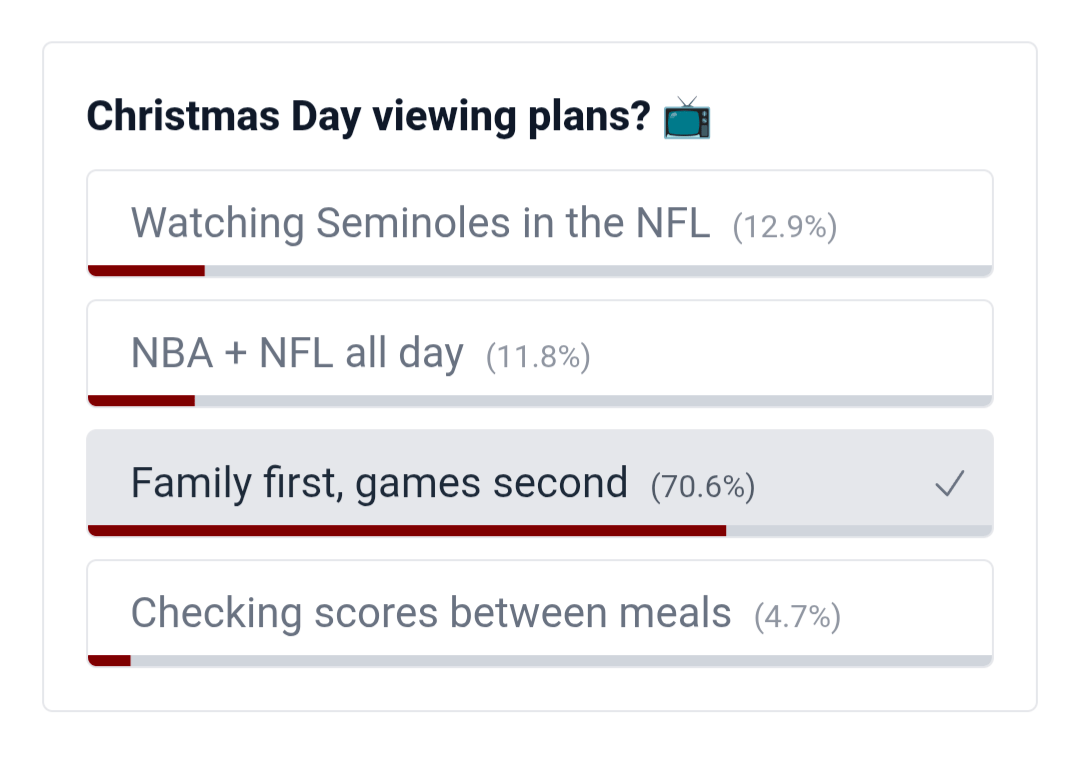Click the television emoji in poll title
This screenshot has height=763, width=1080.
pyautogui.click(x=687, y=118)
